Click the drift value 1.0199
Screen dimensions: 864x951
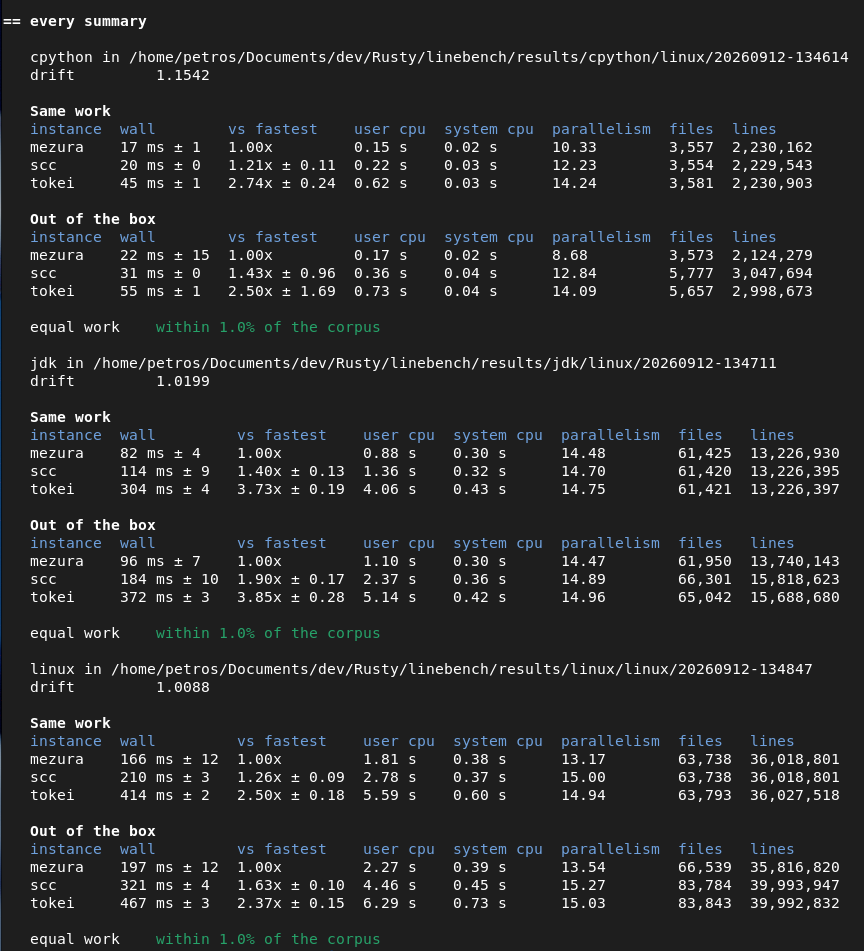click(x=183, y=381)
